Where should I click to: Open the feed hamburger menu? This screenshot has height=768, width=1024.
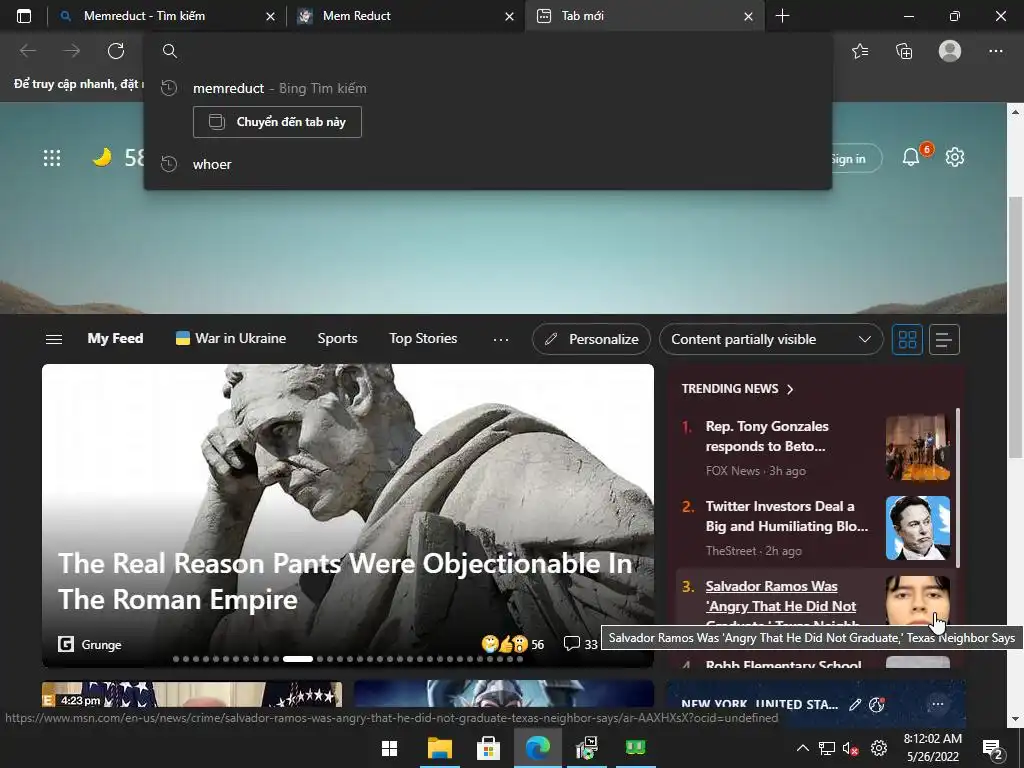(x=54, y=339)
